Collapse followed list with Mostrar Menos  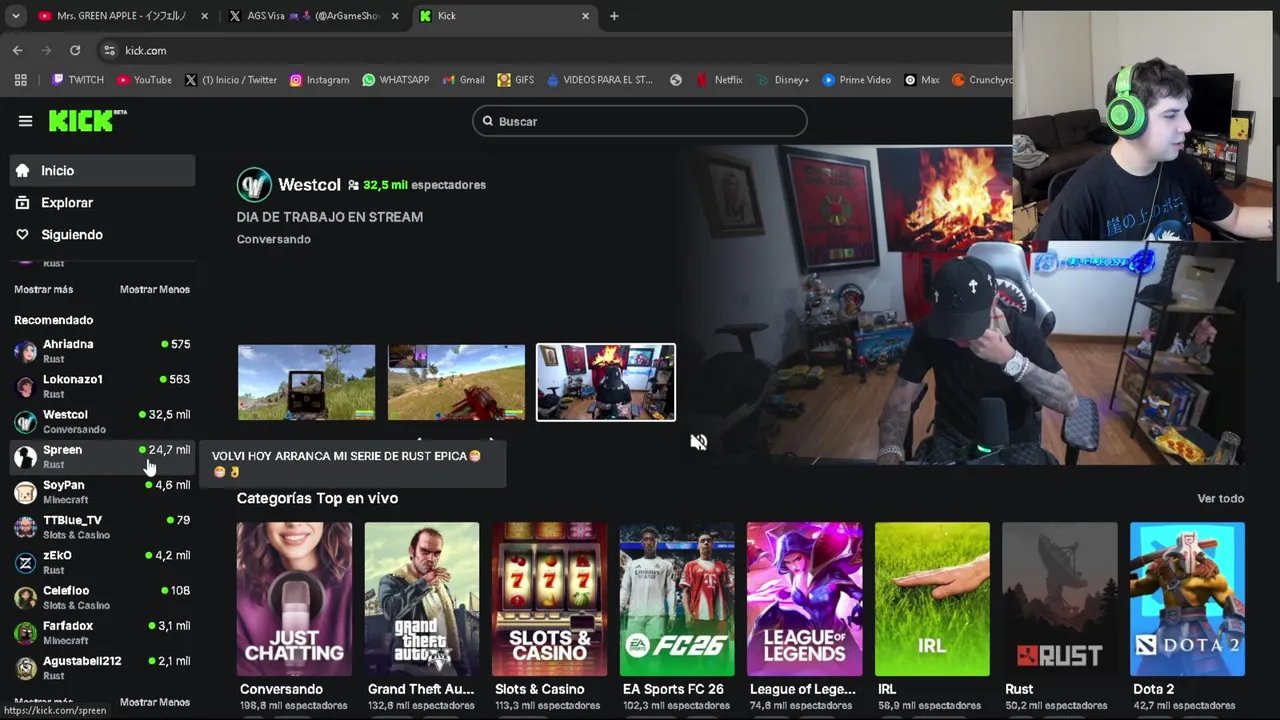click(x=154, y=289)
